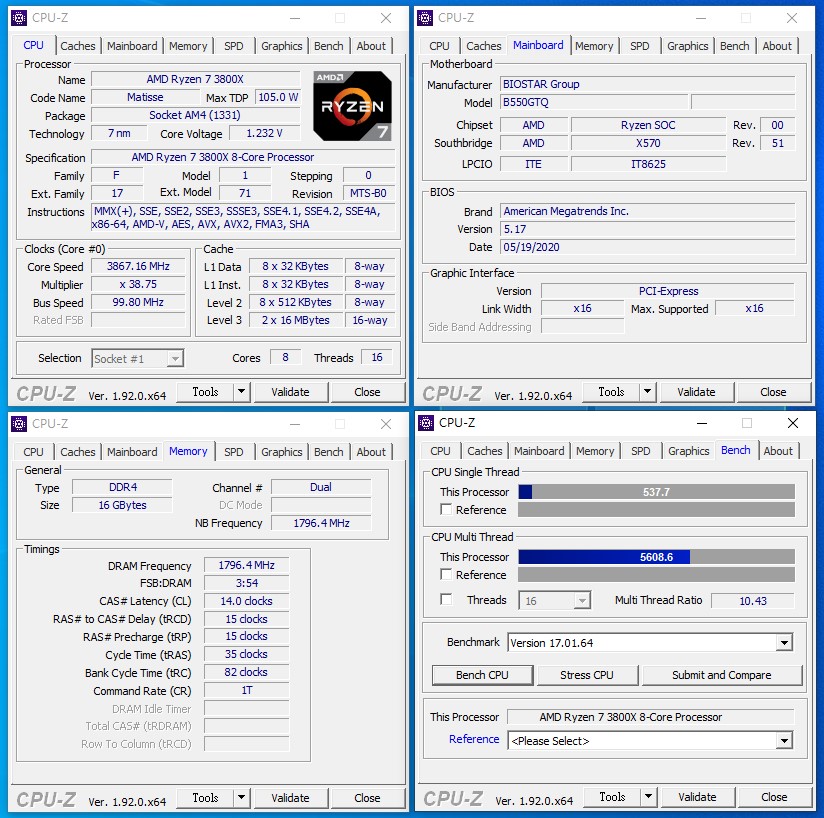The image size is (824, 818).
Task: Close the Memory window with the title bar X
Action: 386,424
